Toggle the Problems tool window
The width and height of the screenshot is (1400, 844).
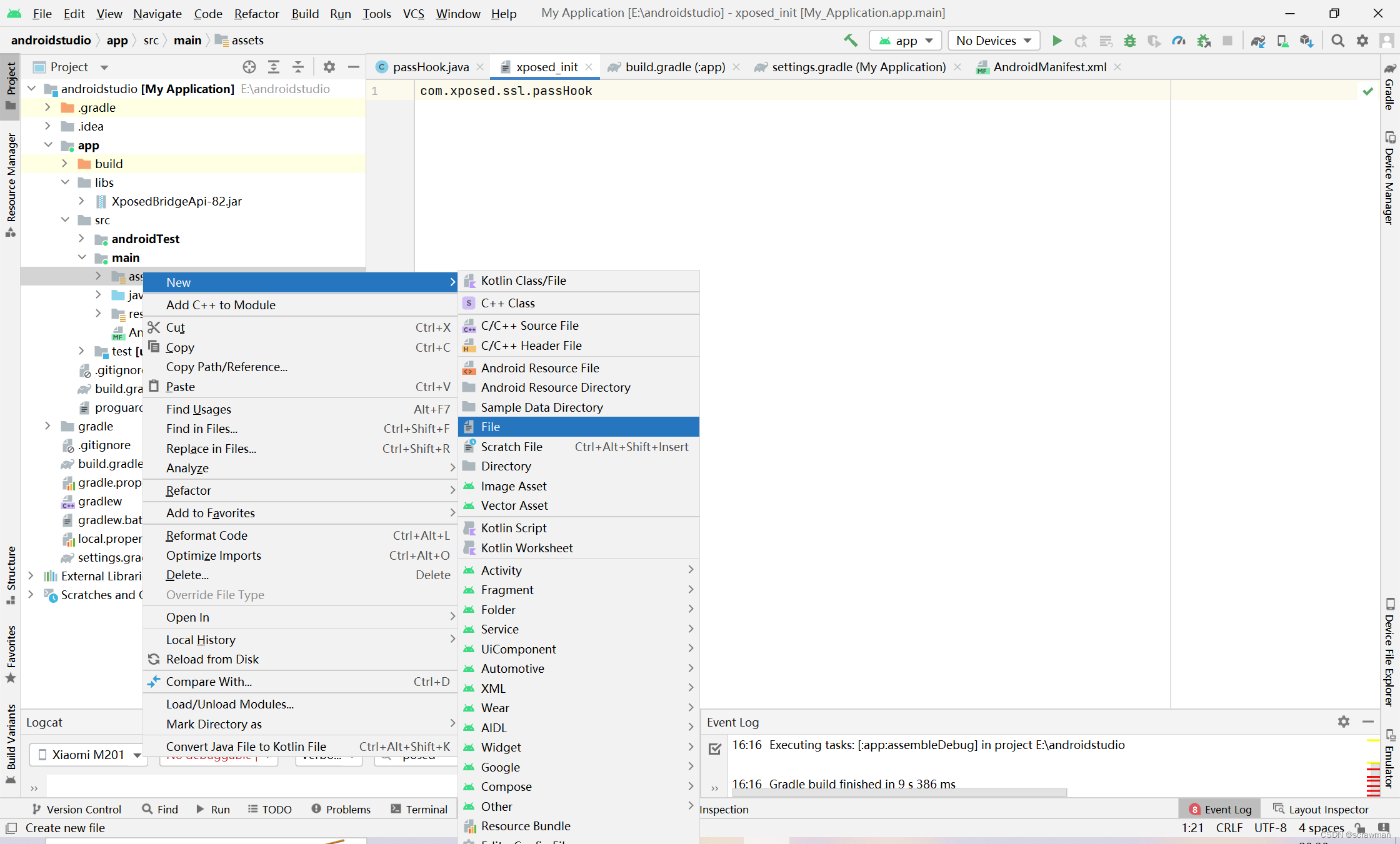341,809
